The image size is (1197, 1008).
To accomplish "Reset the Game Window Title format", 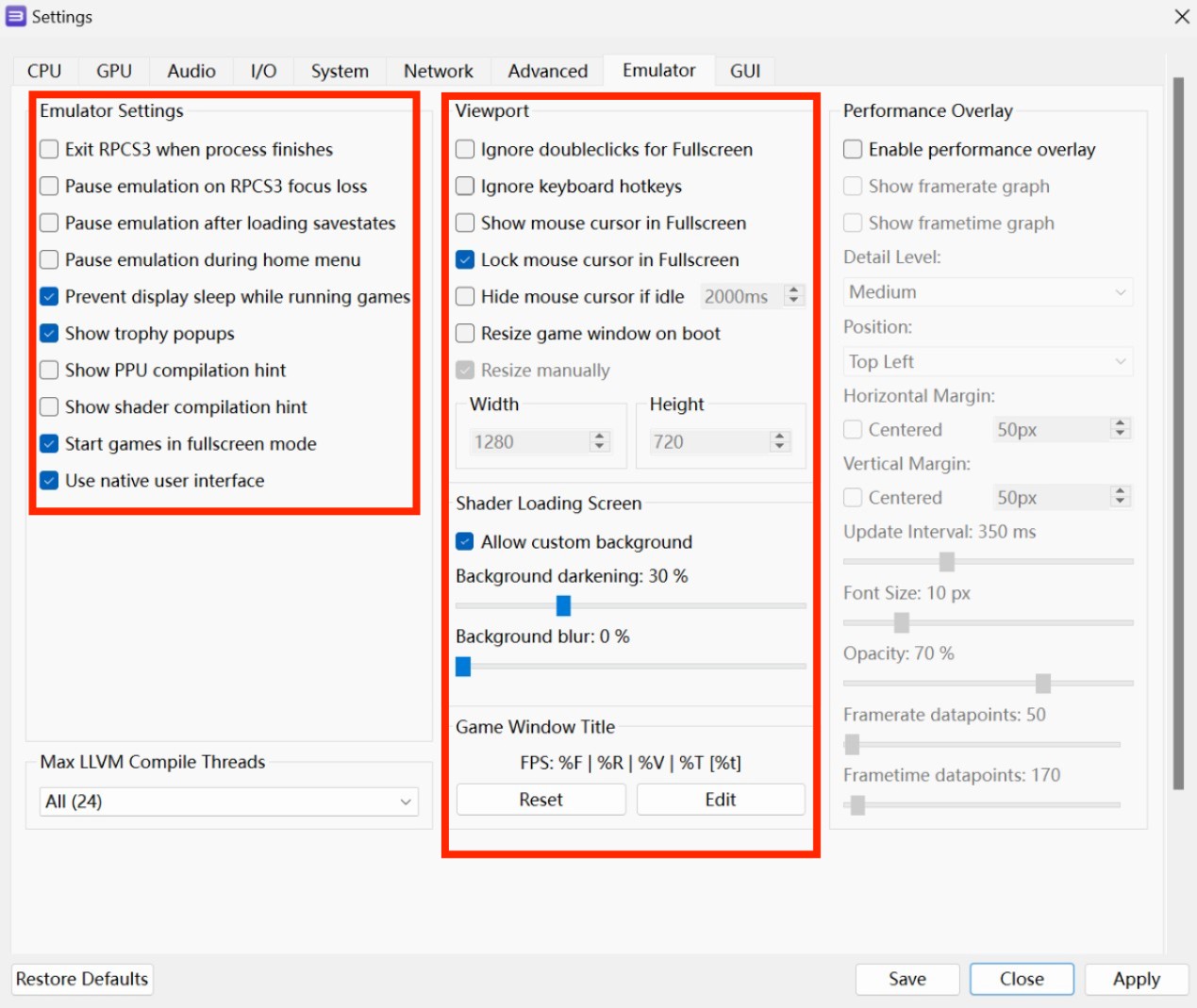I will tap(540, 800).
